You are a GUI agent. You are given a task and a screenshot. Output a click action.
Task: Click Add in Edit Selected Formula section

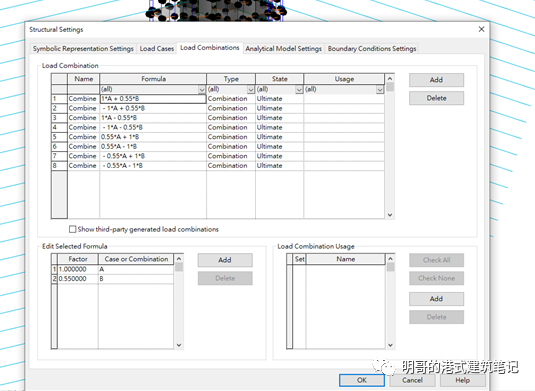coord(225,260)
